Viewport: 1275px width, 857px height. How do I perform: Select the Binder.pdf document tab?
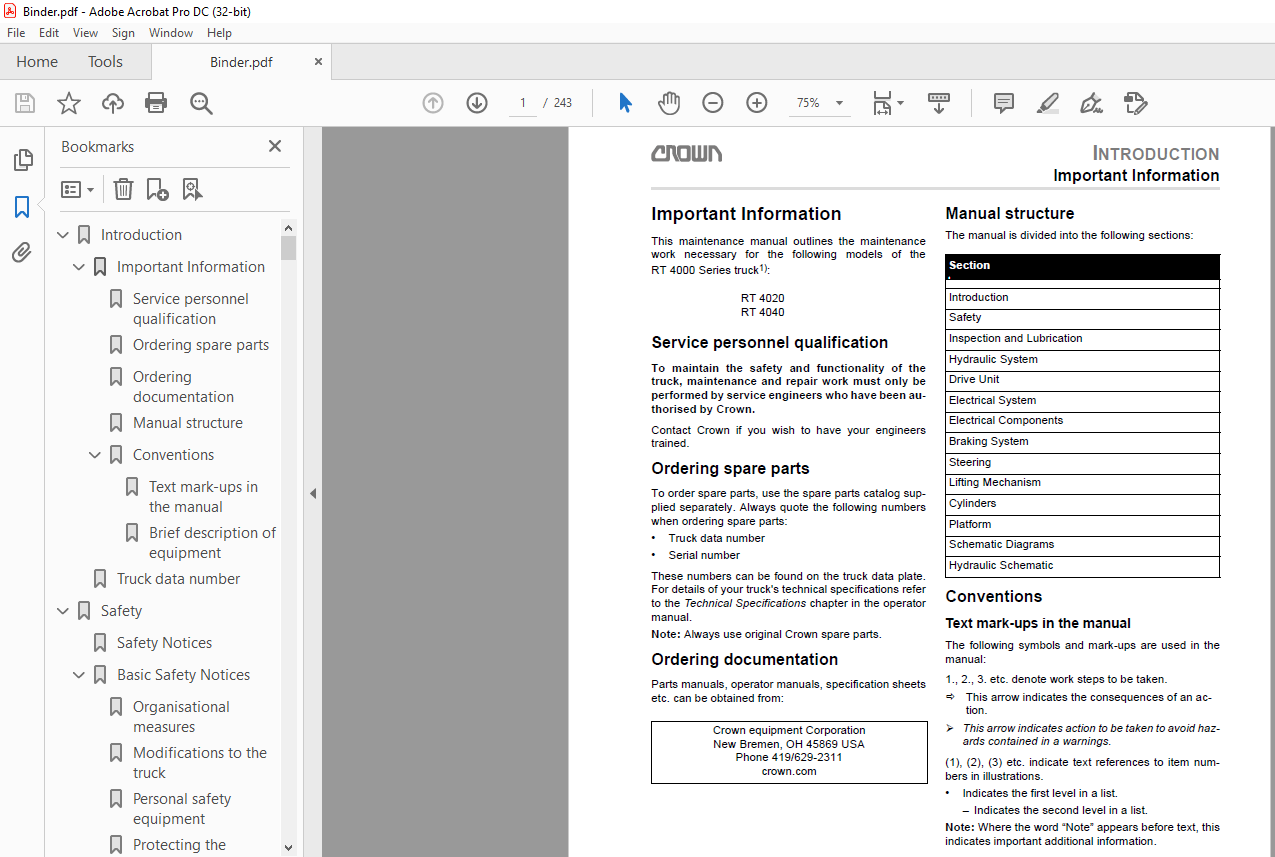pos(241,62)
